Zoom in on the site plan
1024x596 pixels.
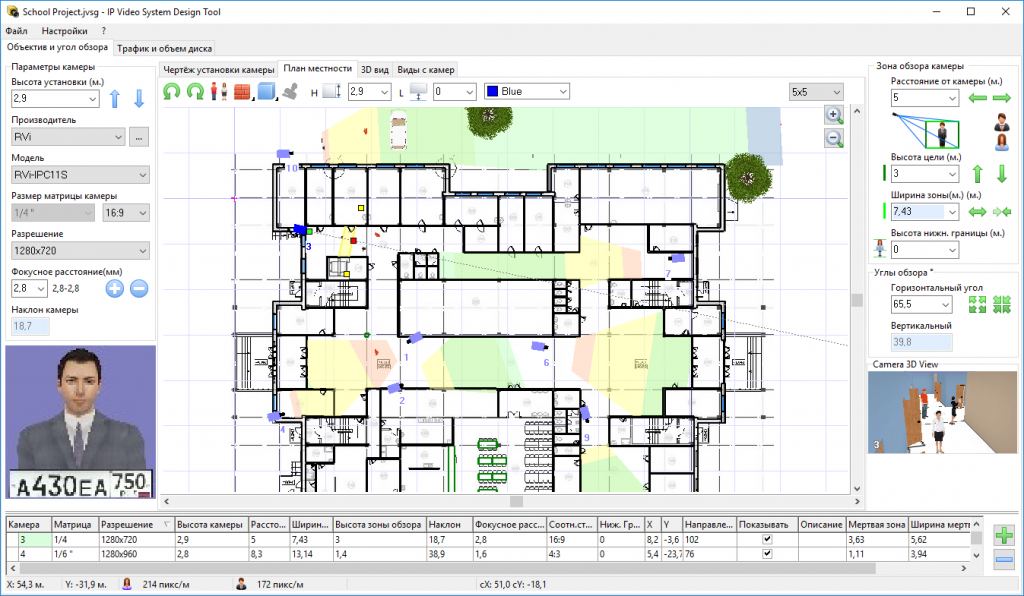point(833,115)
